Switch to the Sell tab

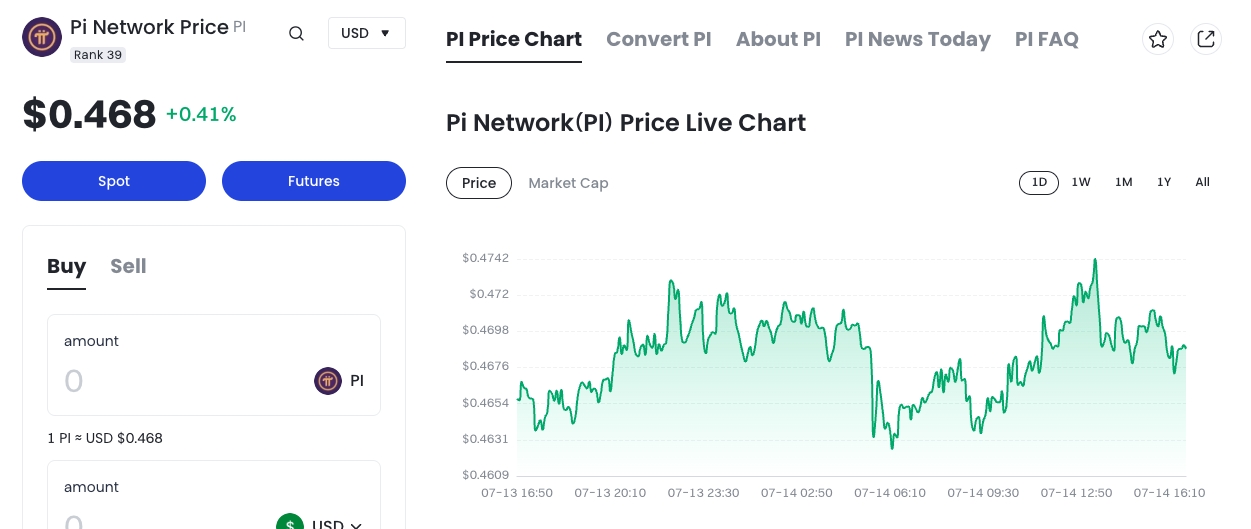(x=128, y=266)
